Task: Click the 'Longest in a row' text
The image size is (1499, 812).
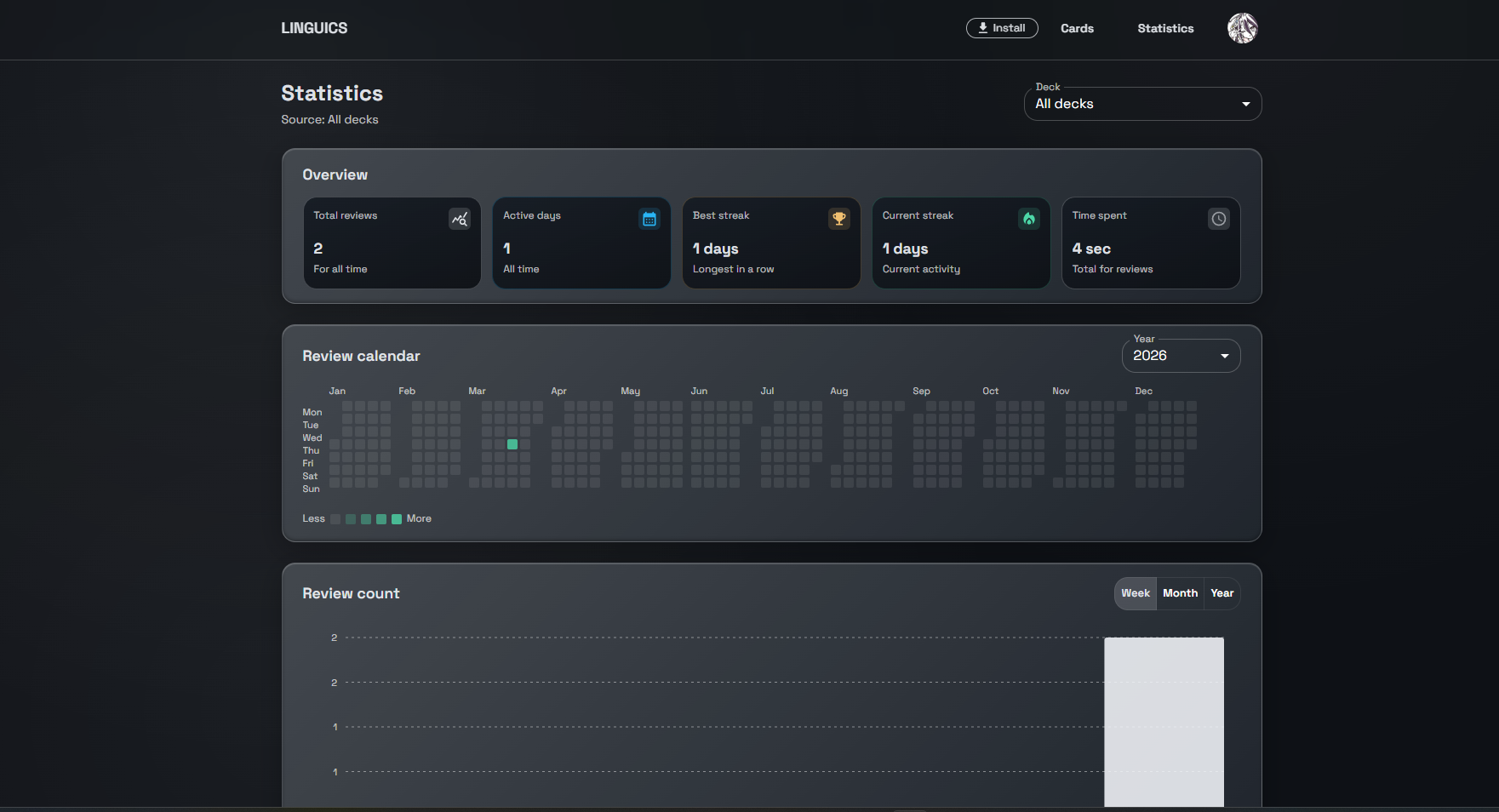Action: coord(733,269)
